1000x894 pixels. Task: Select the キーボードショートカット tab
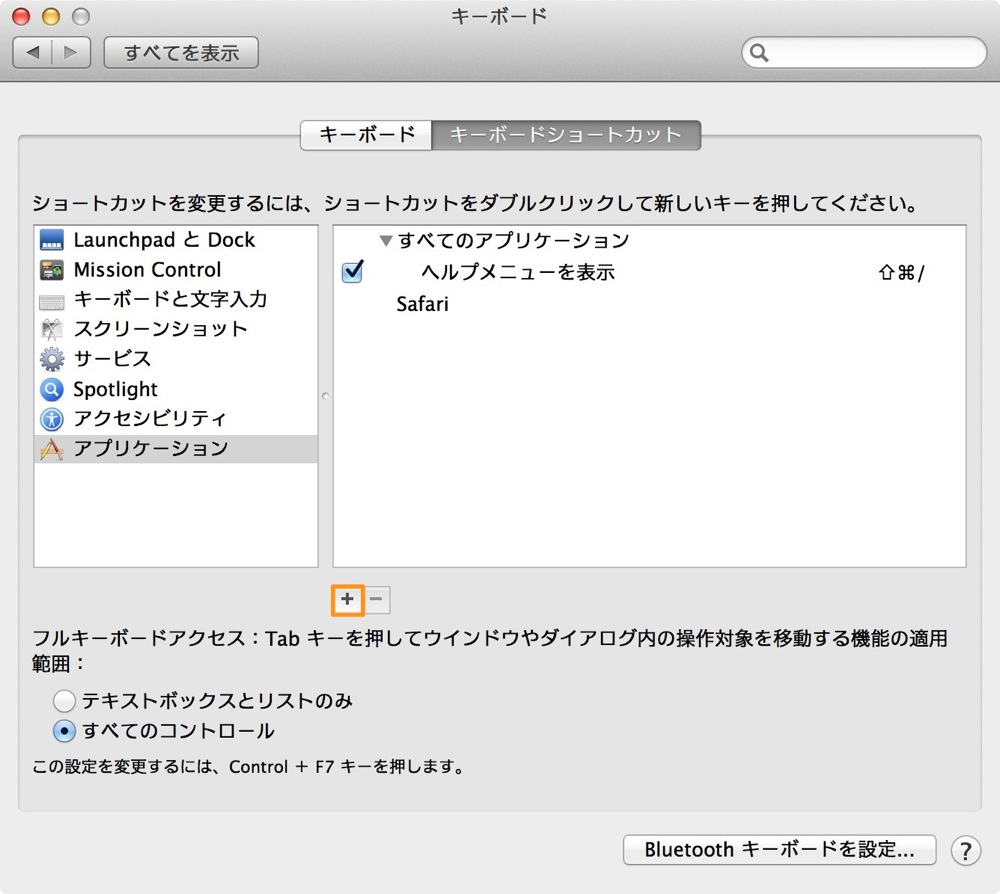566,135
